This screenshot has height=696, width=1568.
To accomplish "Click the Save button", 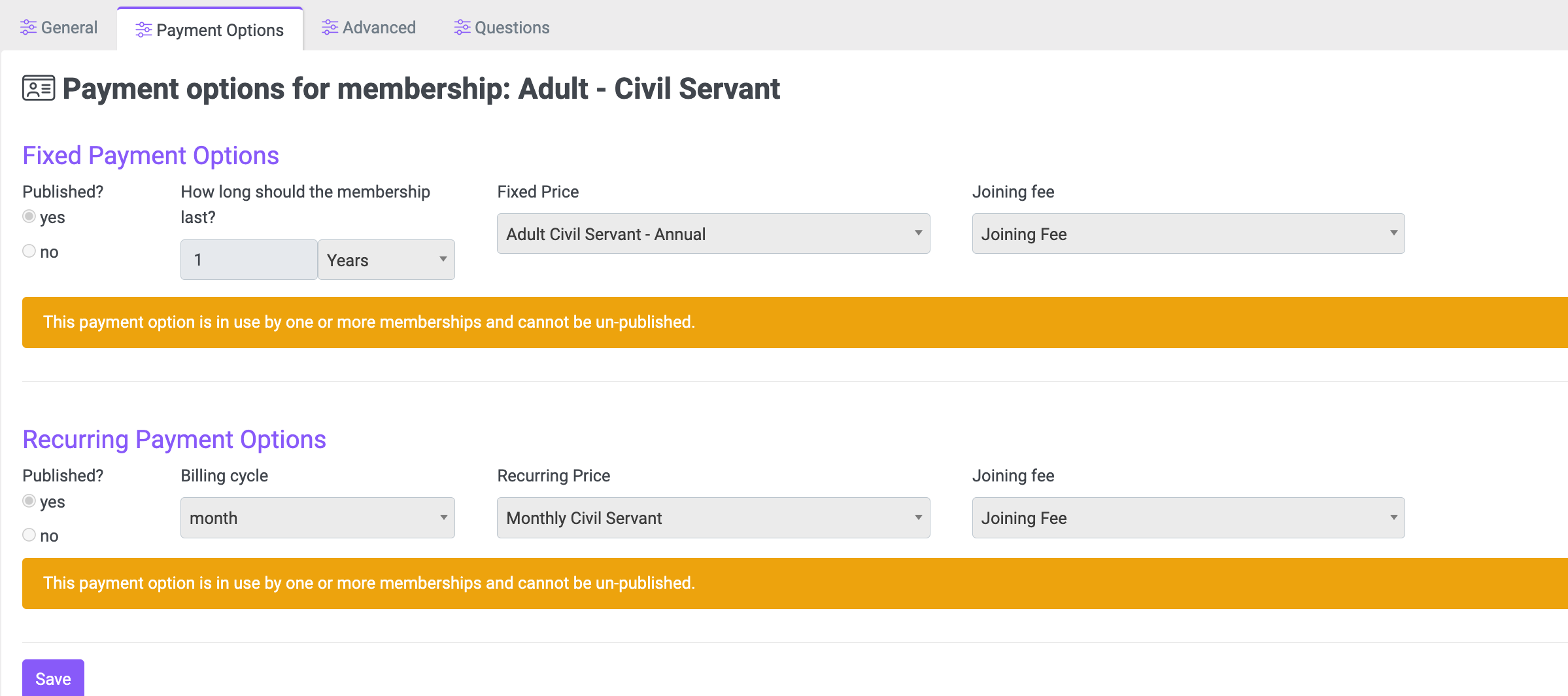I will coord(53,678).
